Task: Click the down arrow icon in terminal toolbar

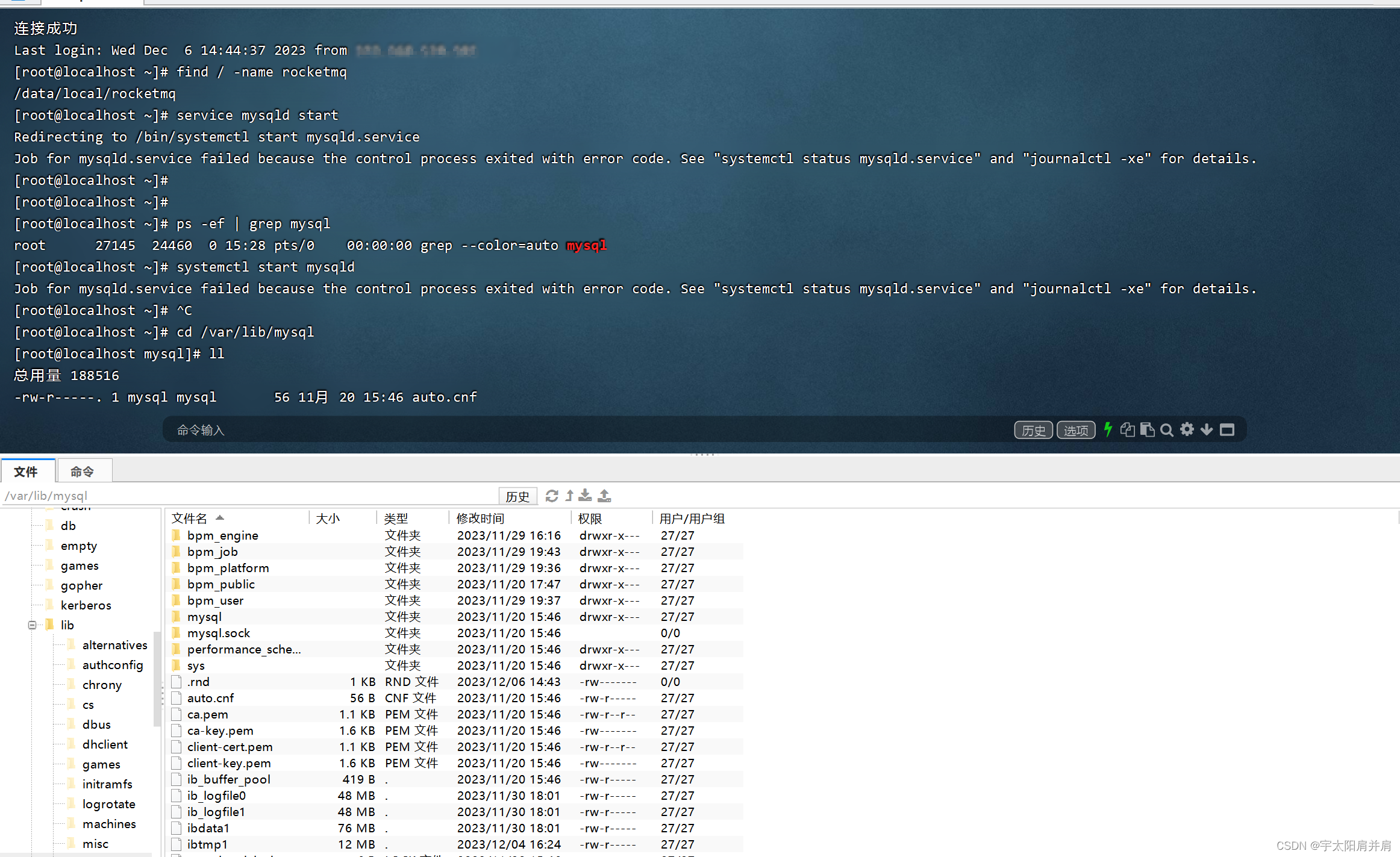Action: click(x=1207, y=429)
